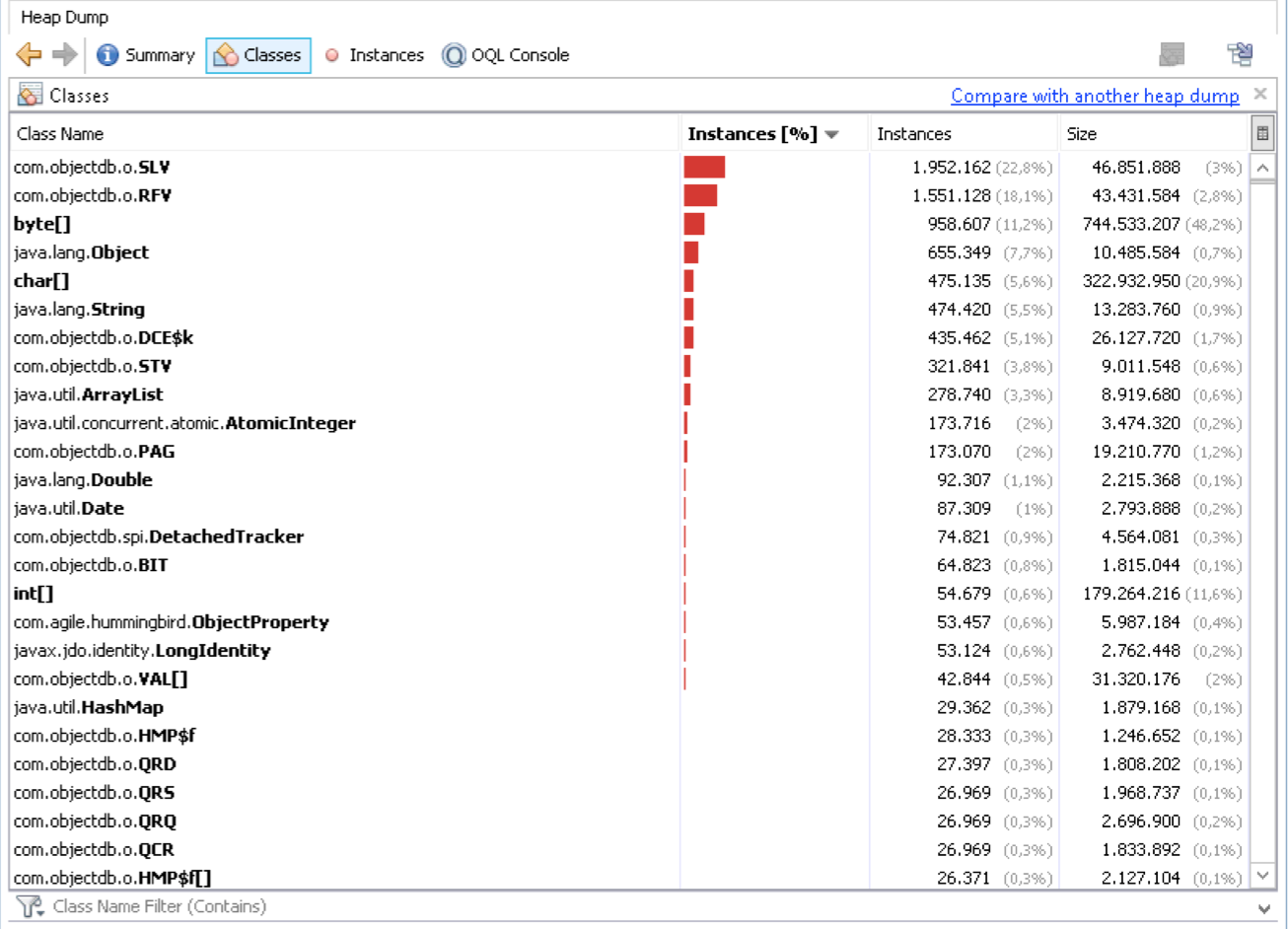The image size is (1288, 929).
Task: Select the LongIdentity class row
Action: 630,651
